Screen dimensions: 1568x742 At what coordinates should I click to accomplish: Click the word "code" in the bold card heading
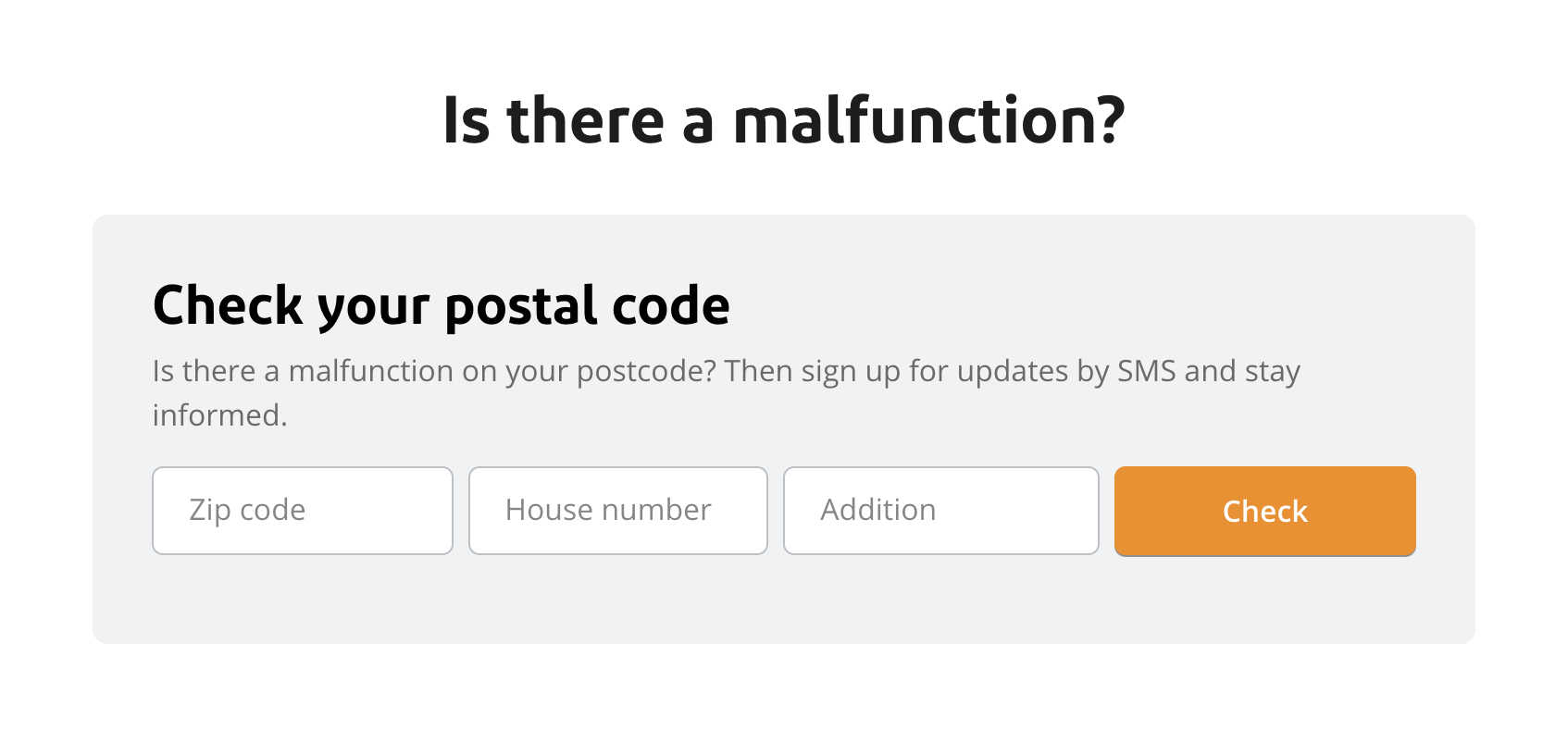coord(671,306)
